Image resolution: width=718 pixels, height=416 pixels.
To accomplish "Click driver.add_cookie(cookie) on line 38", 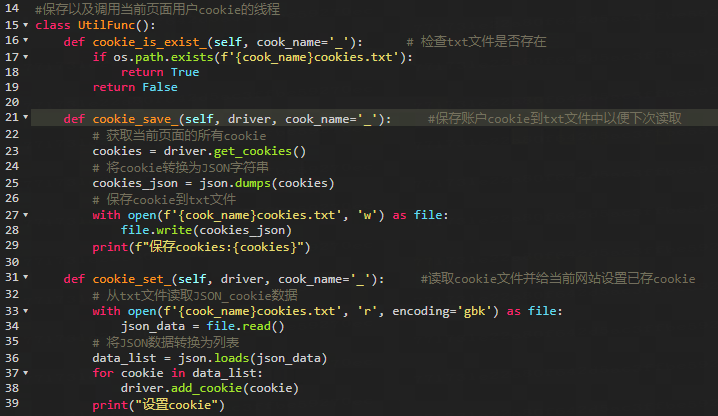I will [210, 389].
